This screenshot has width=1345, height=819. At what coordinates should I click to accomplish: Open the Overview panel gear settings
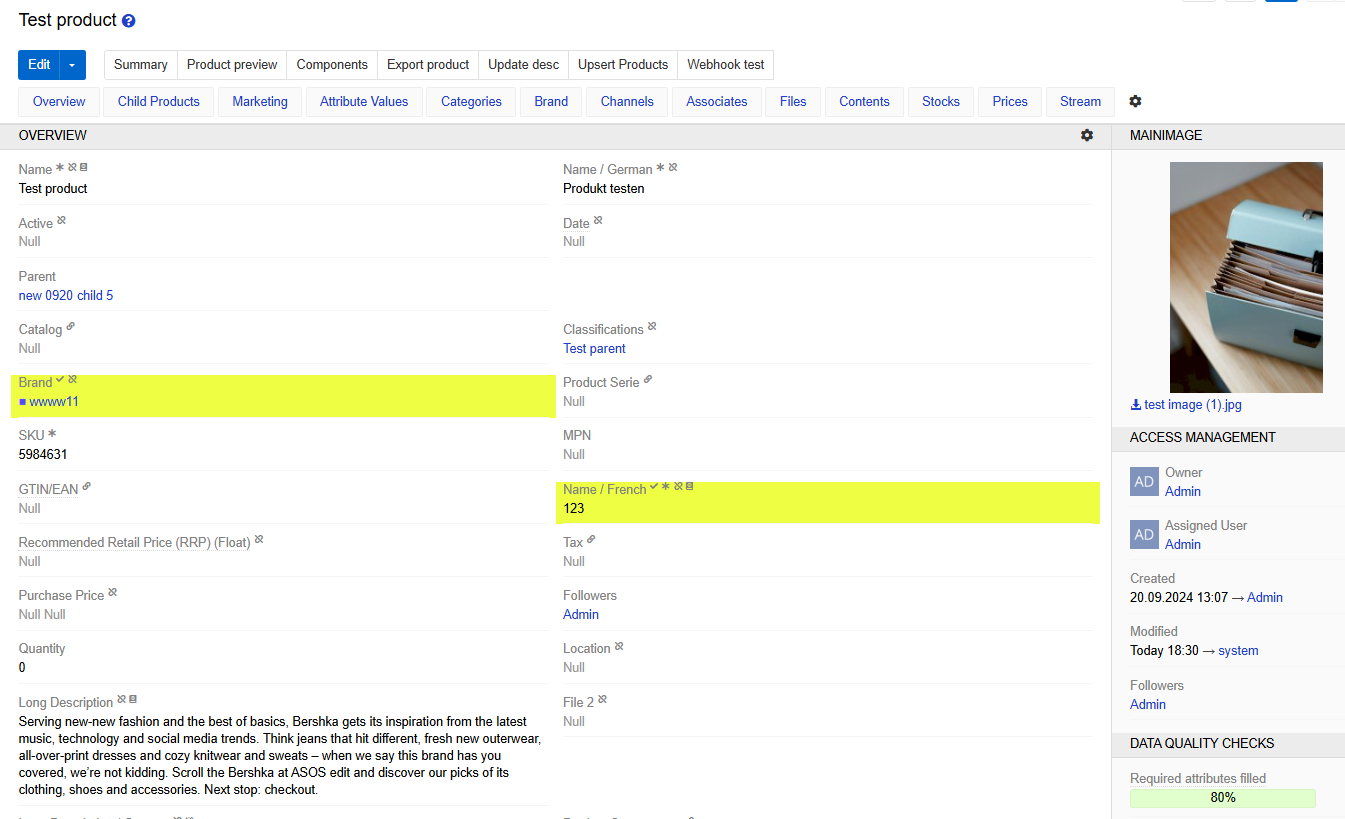click(x=1087, y=135)
